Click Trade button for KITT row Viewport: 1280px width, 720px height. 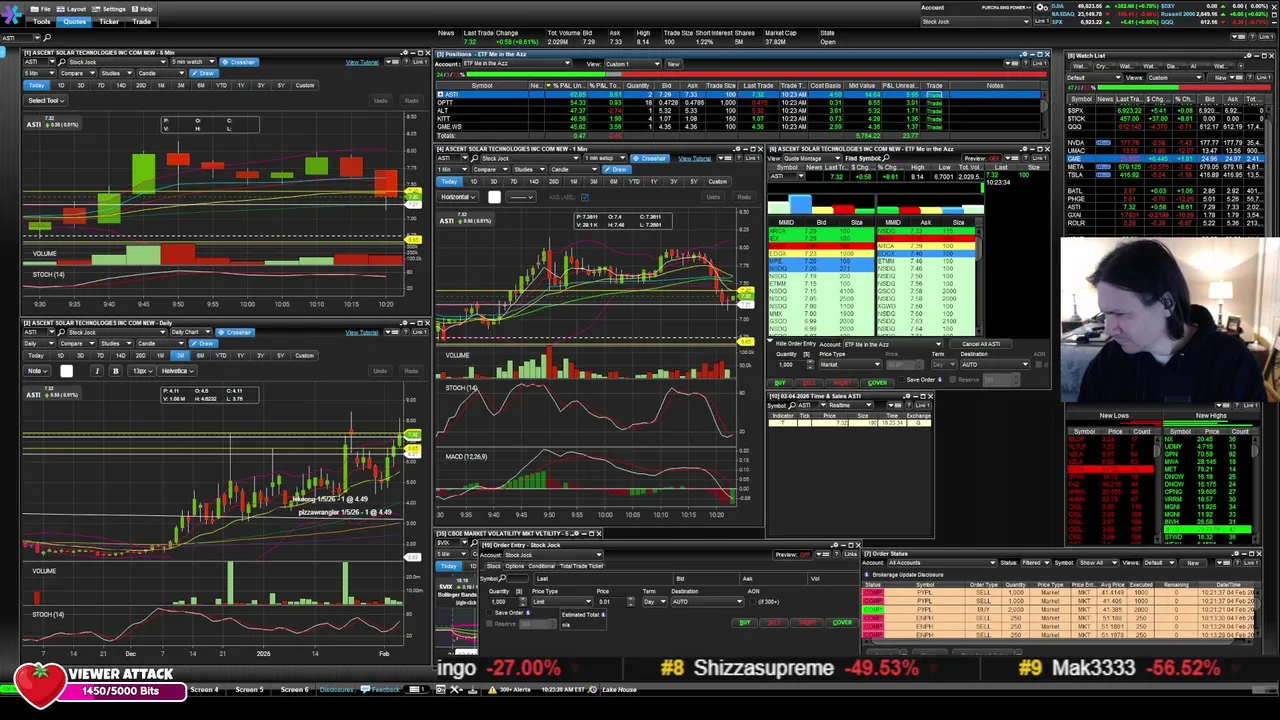[x=935, y=119]
